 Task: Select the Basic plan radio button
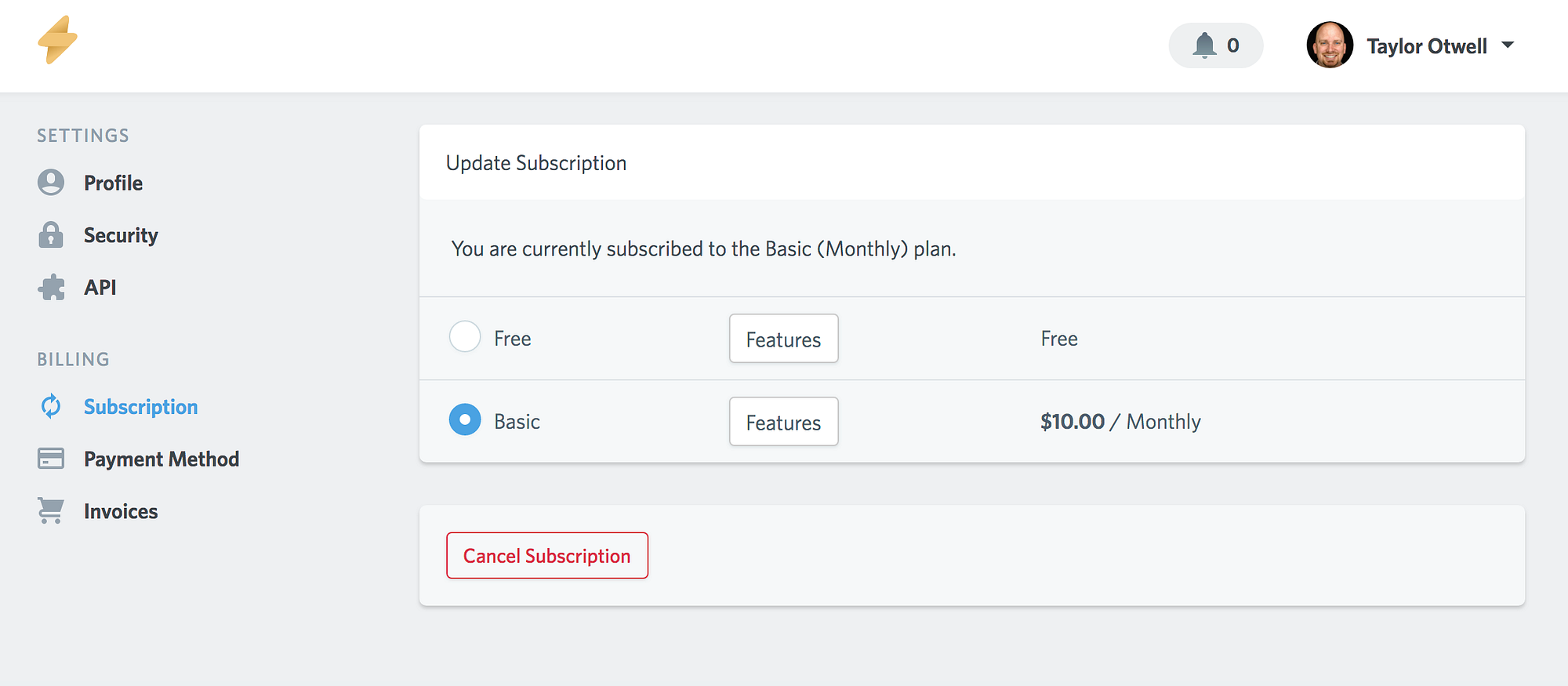(465, 420)
